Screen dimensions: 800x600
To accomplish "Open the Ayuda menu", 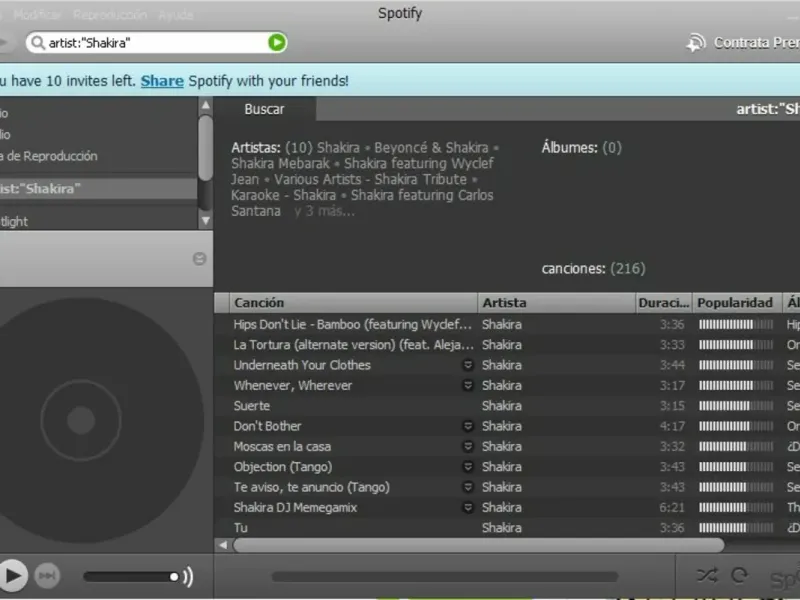I will click(176, 15).
